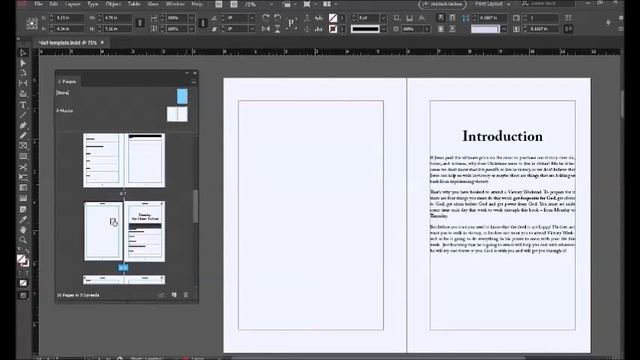Open the Pages panel flyout menu
The image size is (640, 360).
coord(193,82)
